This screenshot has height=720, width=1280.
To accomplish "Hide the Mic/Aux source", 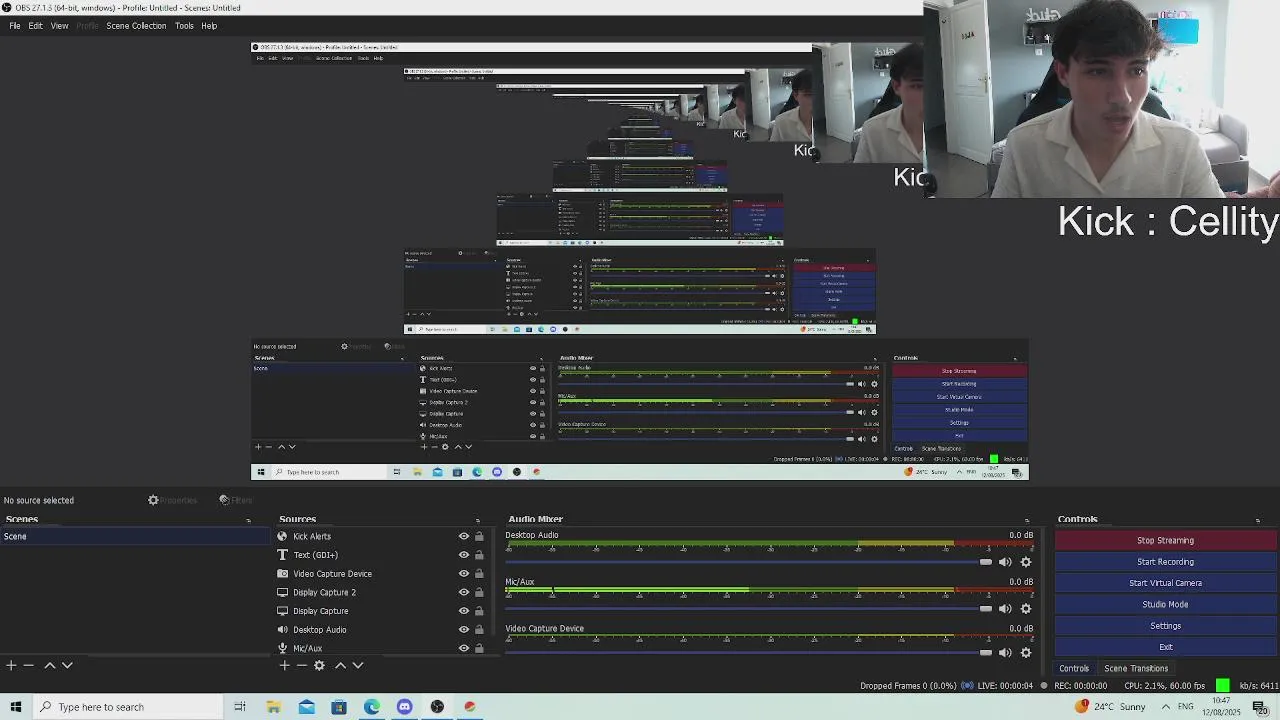I will [464, 648].
